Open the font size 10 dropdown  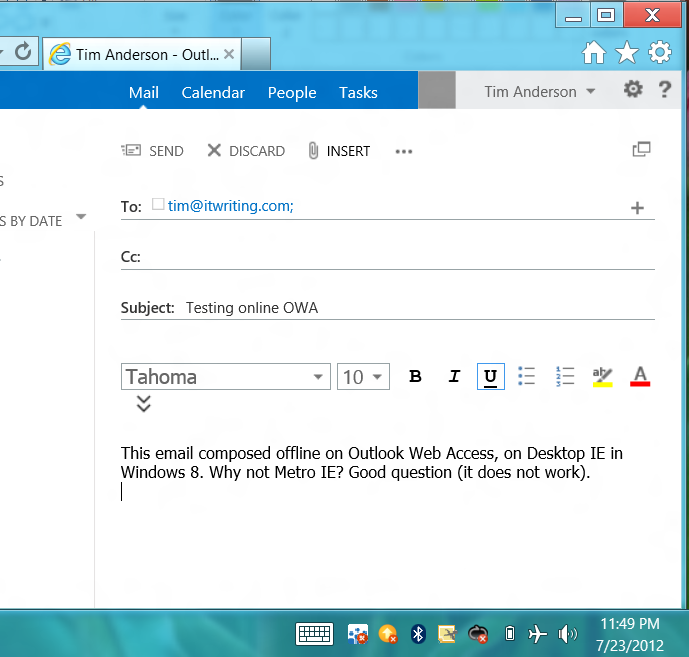pos(363,377)
